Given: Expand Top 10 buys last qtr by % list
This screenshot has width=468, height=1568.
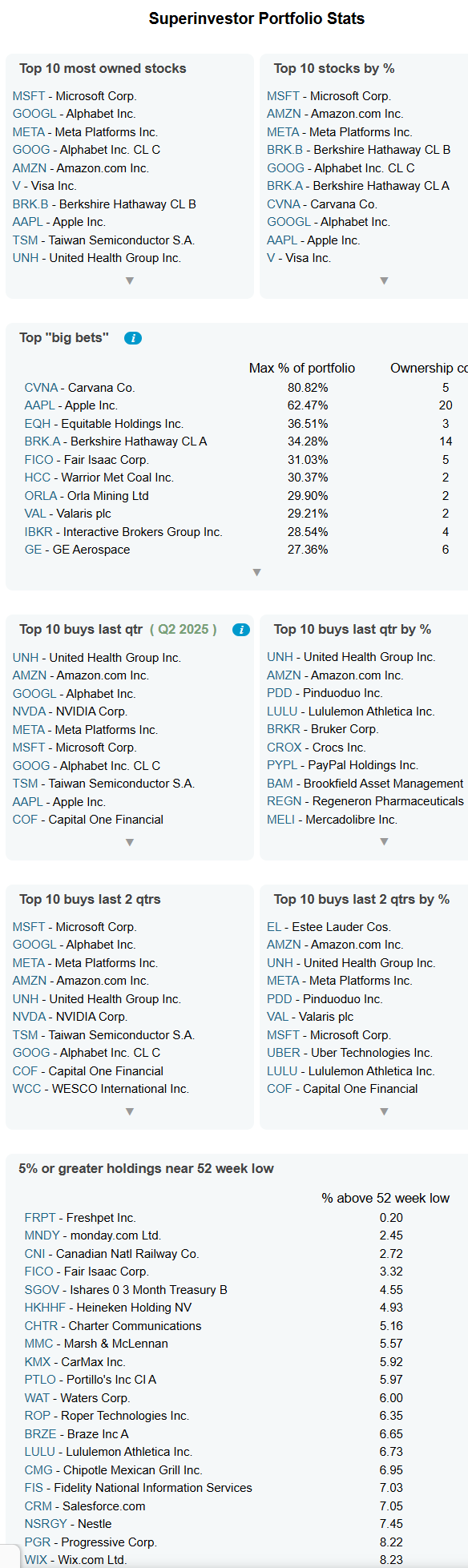Looking at the screenshot, I should 384,842.
